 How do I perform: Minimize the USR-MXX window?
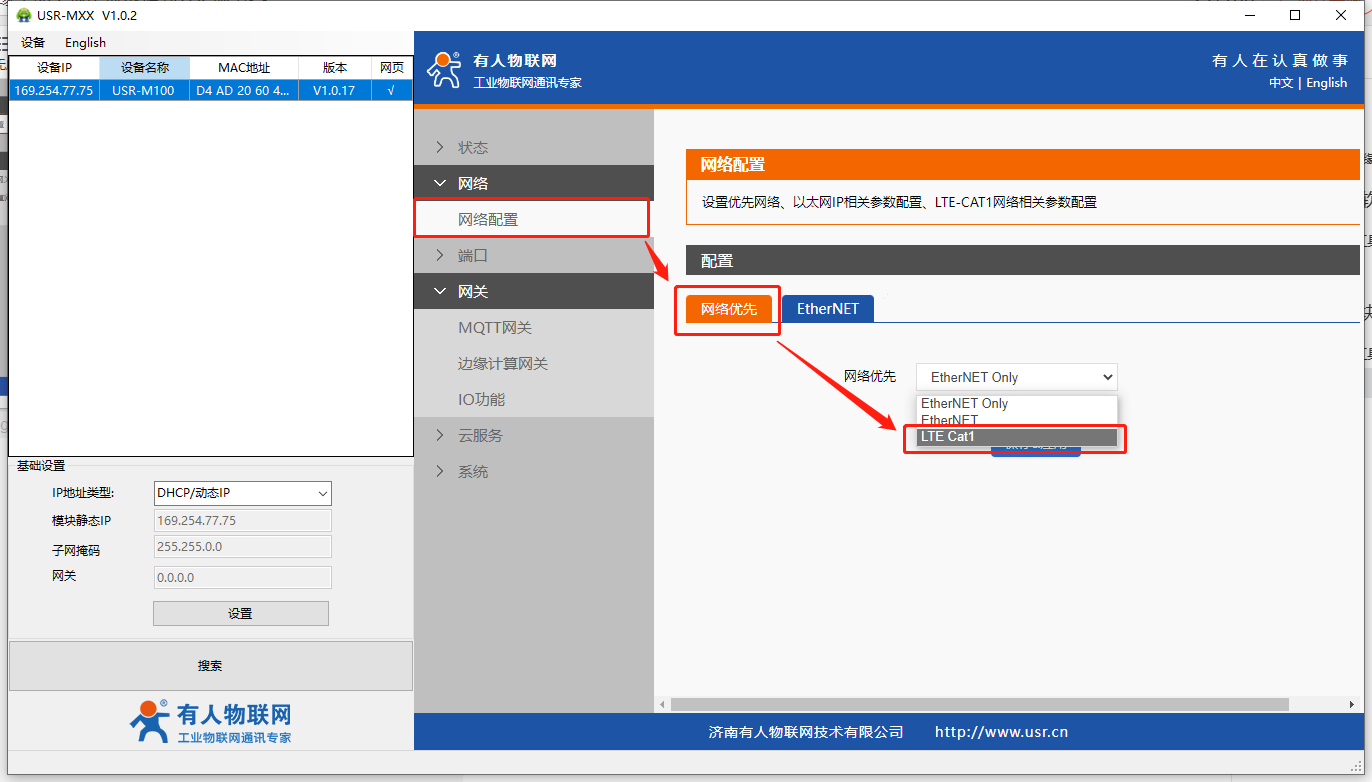click(x=1249, y=15)
